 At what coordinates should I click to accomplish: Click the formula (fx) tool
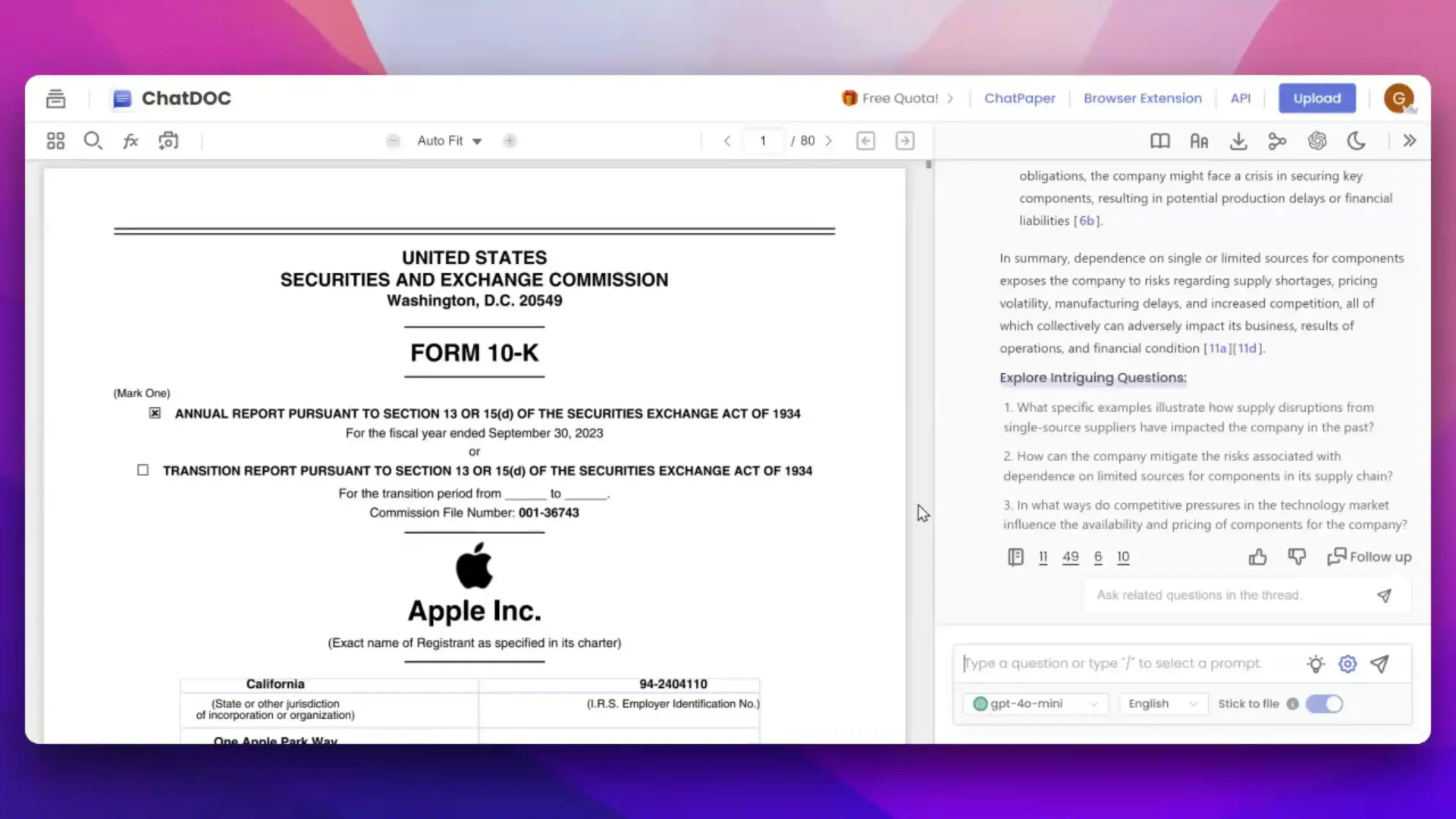coord(130,140)
